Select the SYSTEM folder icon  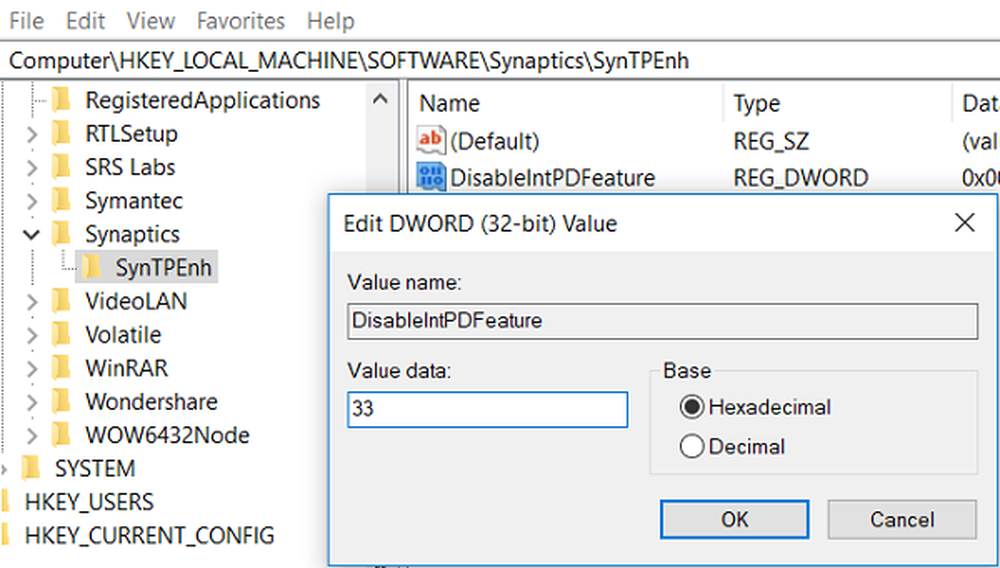(31, 469)
